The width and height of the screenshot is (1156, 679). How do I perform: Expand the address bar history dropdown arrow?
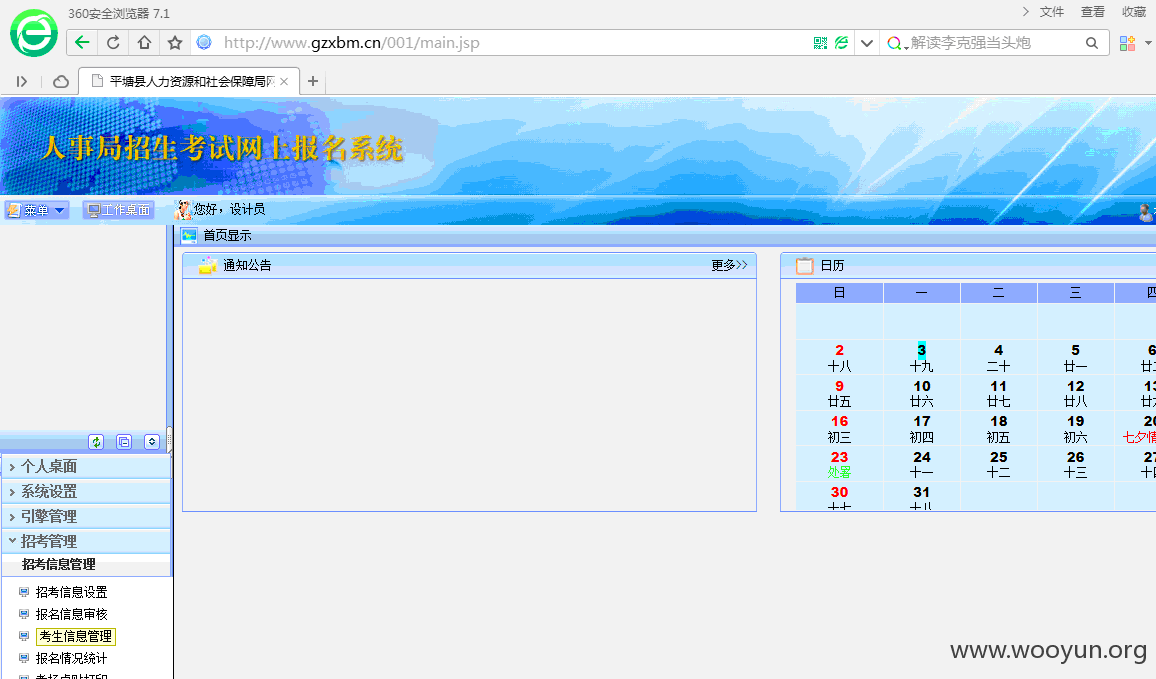tap(867, 43)
